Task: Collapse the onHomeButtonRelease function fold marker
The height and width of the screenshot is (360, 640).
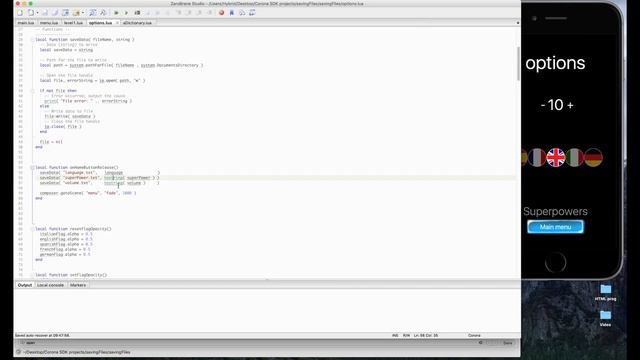Action: point(32,167)
